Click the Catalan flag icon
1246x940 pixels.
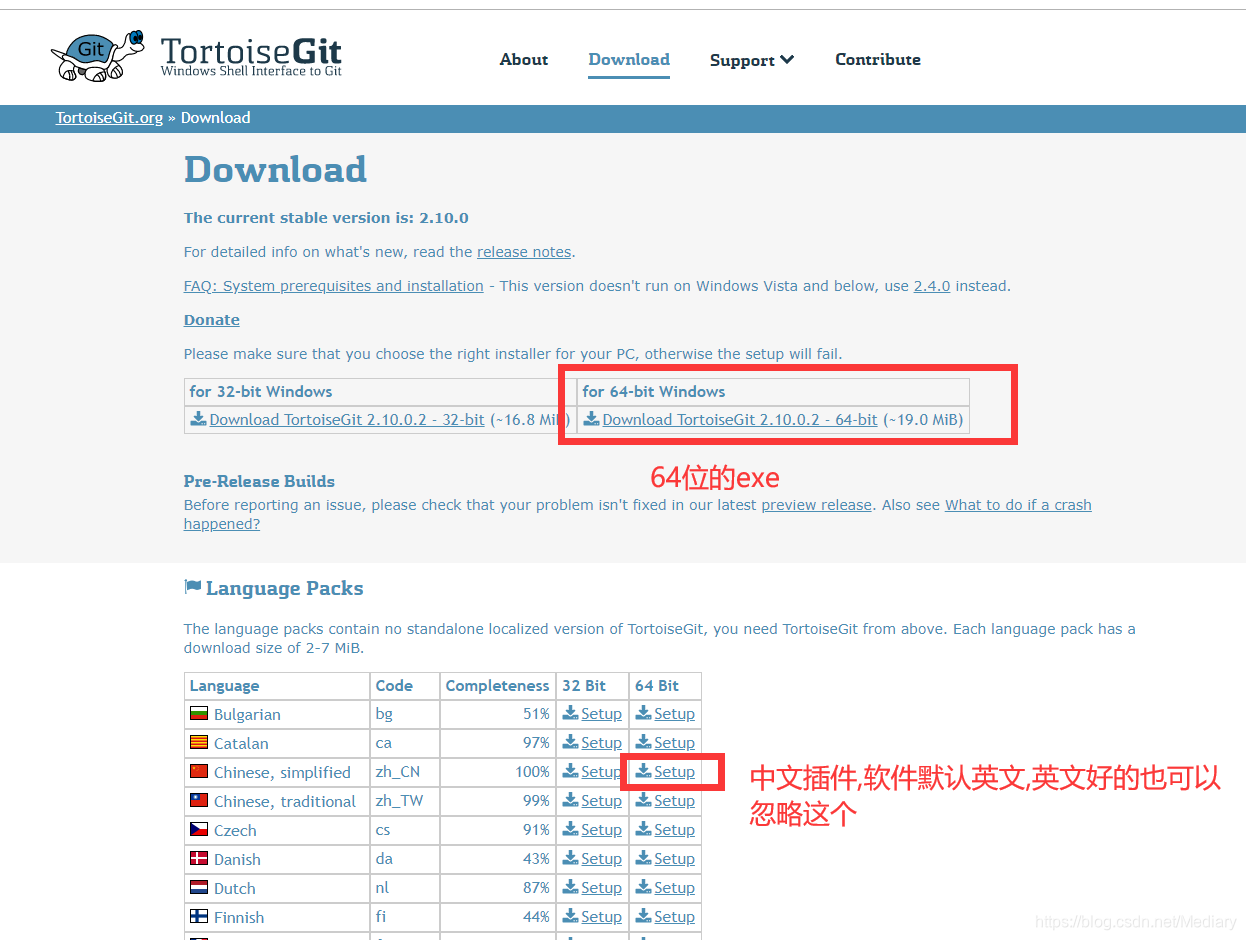[199, 743]
